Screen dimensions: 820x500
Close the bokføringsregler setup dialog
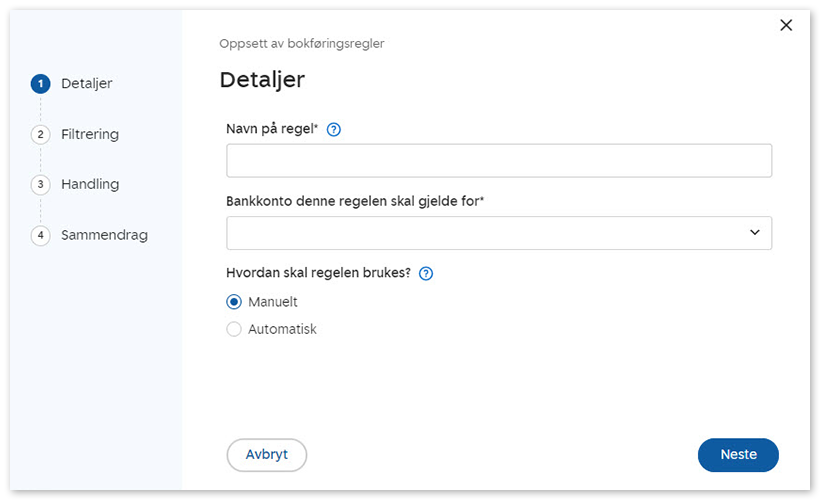coord(786,25)
